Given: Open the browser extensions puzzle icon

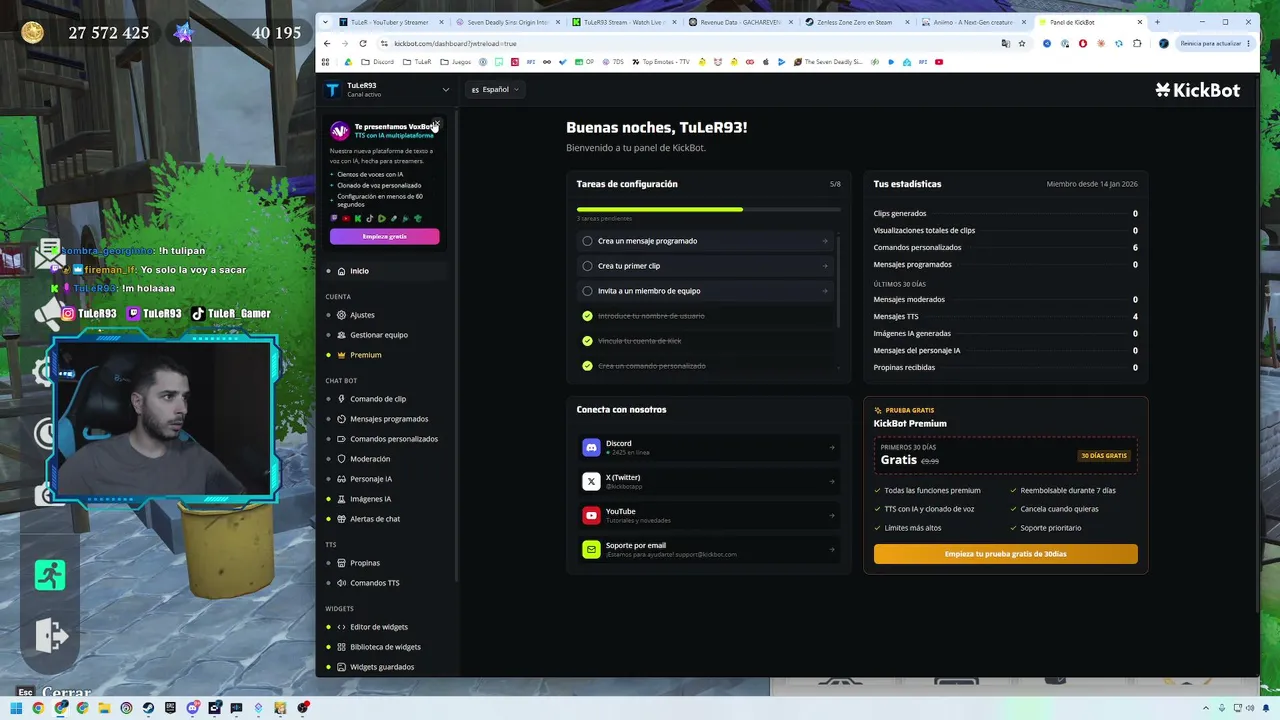Looking at the screenshot, I should click(1137, 43).
